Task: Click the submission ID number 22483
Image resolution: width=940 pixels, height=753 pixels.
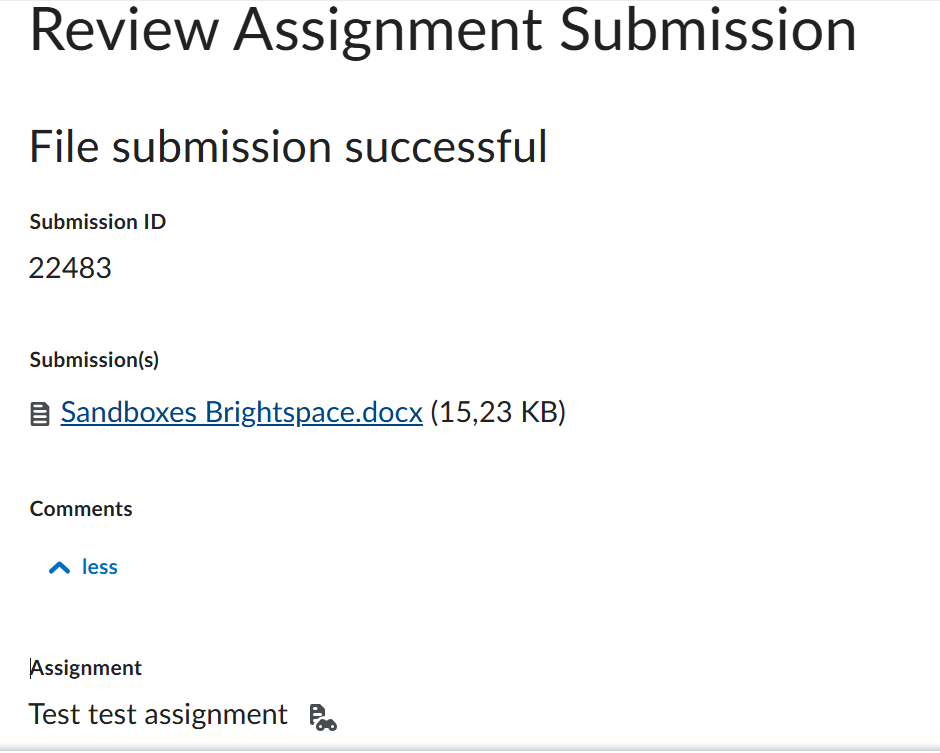Action: point(70,268)
